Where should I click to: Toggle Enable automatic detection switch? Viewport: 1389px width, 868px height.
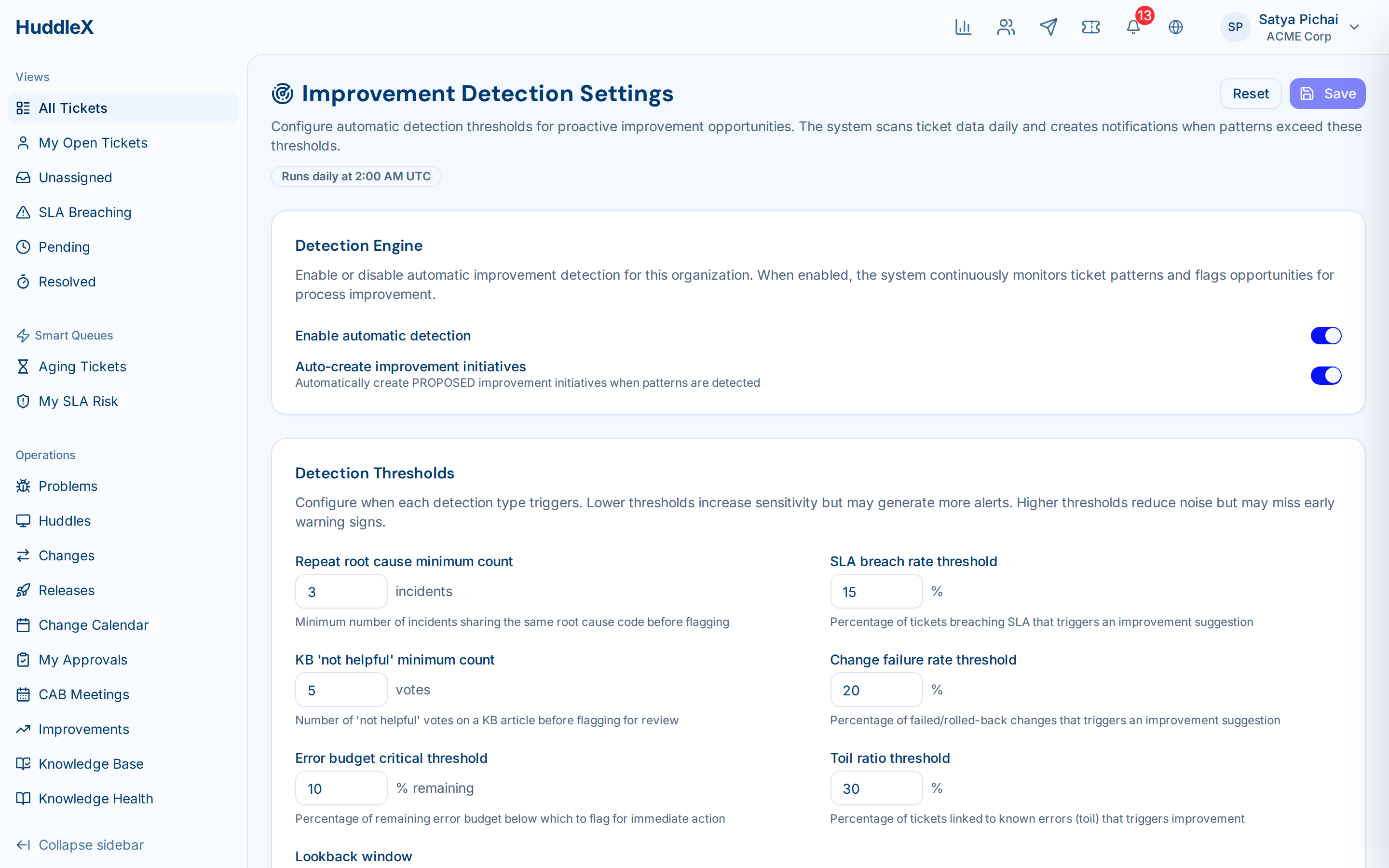[x=1326, y=336]
